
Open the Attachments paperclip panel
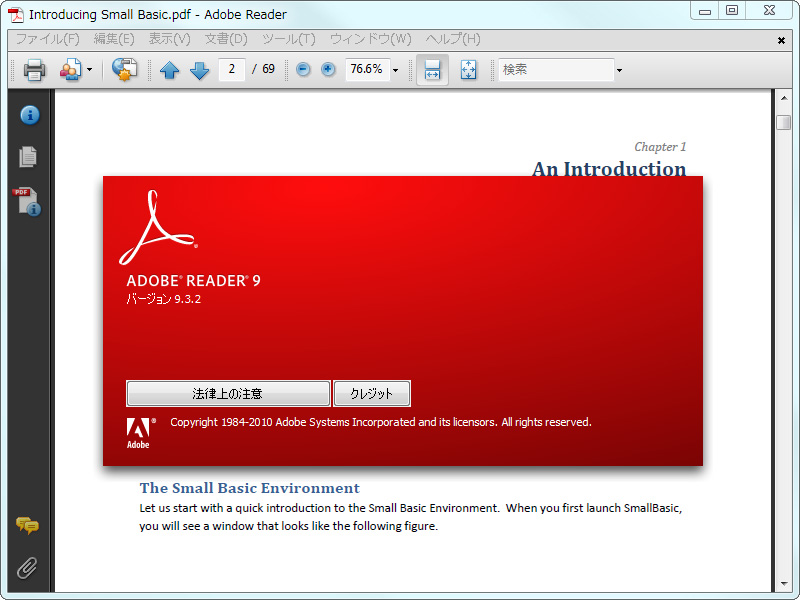[x=27, y=568]
